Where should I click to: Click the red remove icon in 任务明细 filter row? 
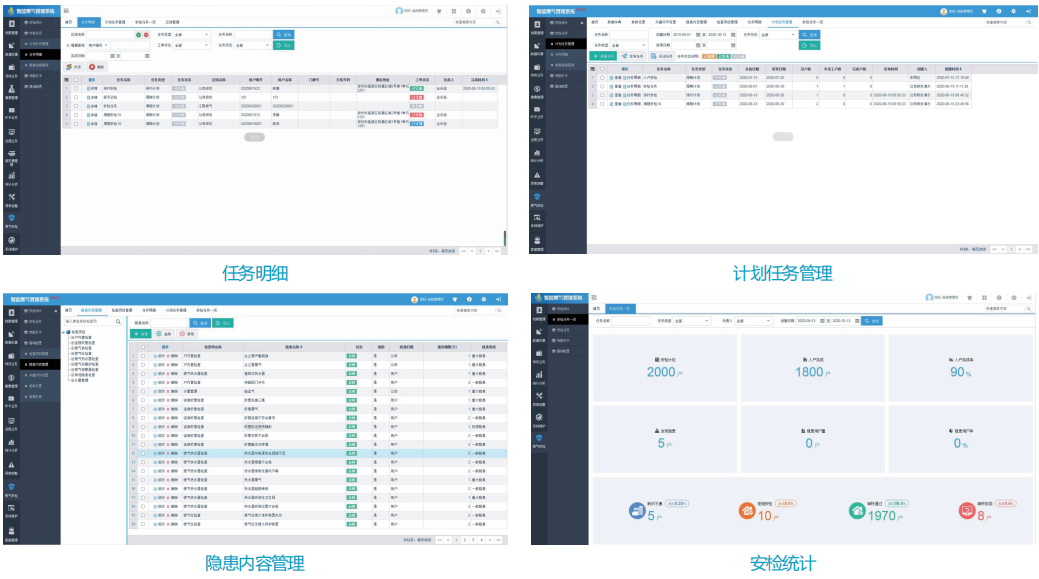[147, 34]
